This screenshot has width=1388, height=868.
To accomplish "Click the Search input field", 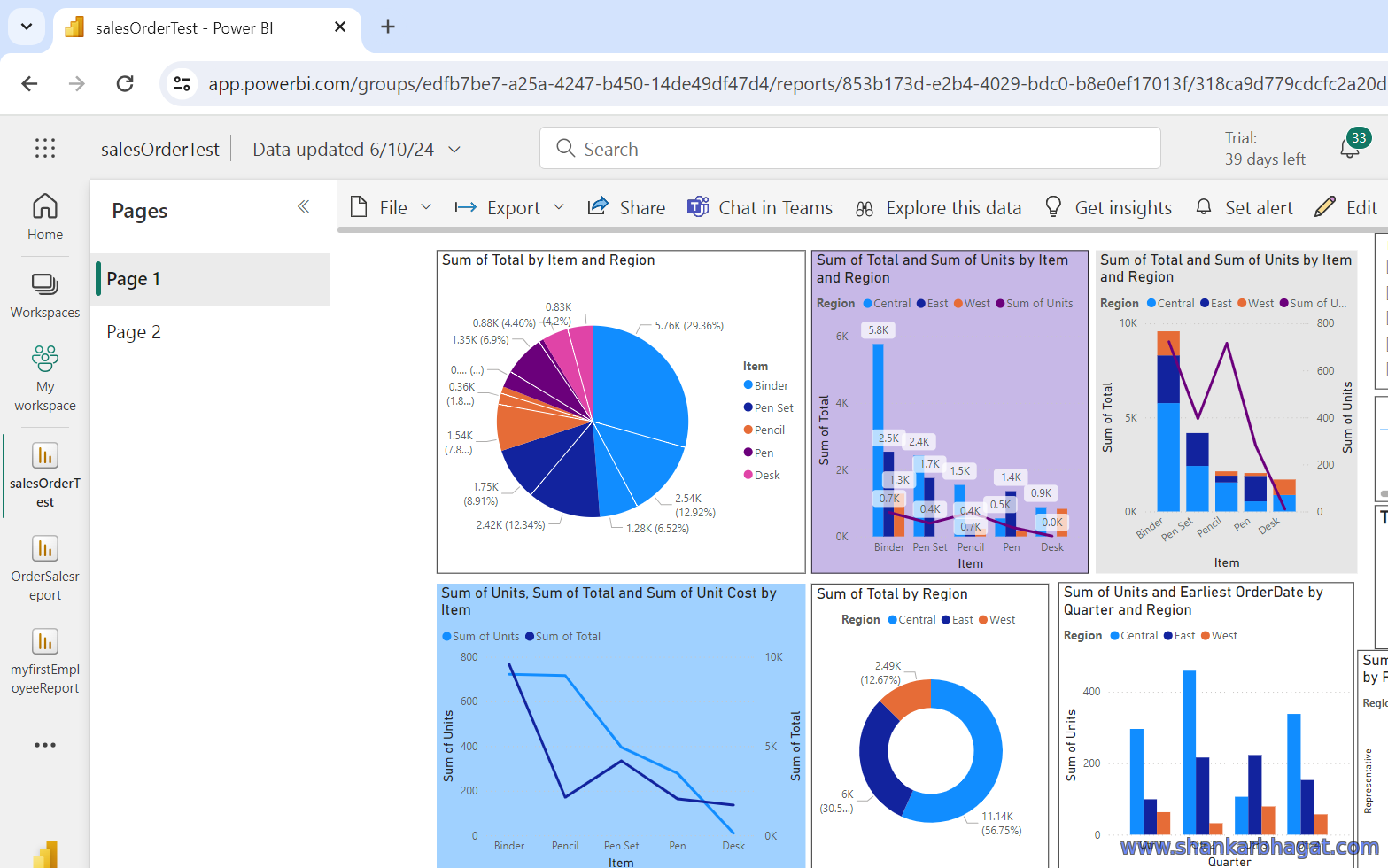I will tap(850, 148).
